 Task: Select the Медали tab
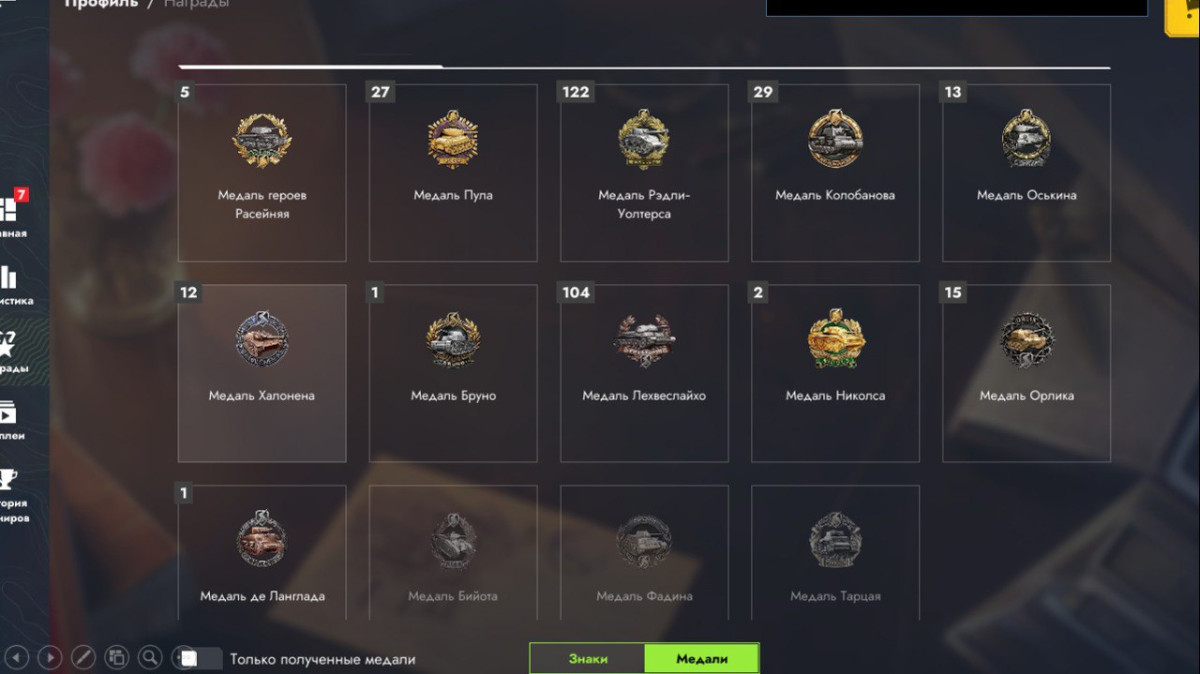click(x=702, y=658)
